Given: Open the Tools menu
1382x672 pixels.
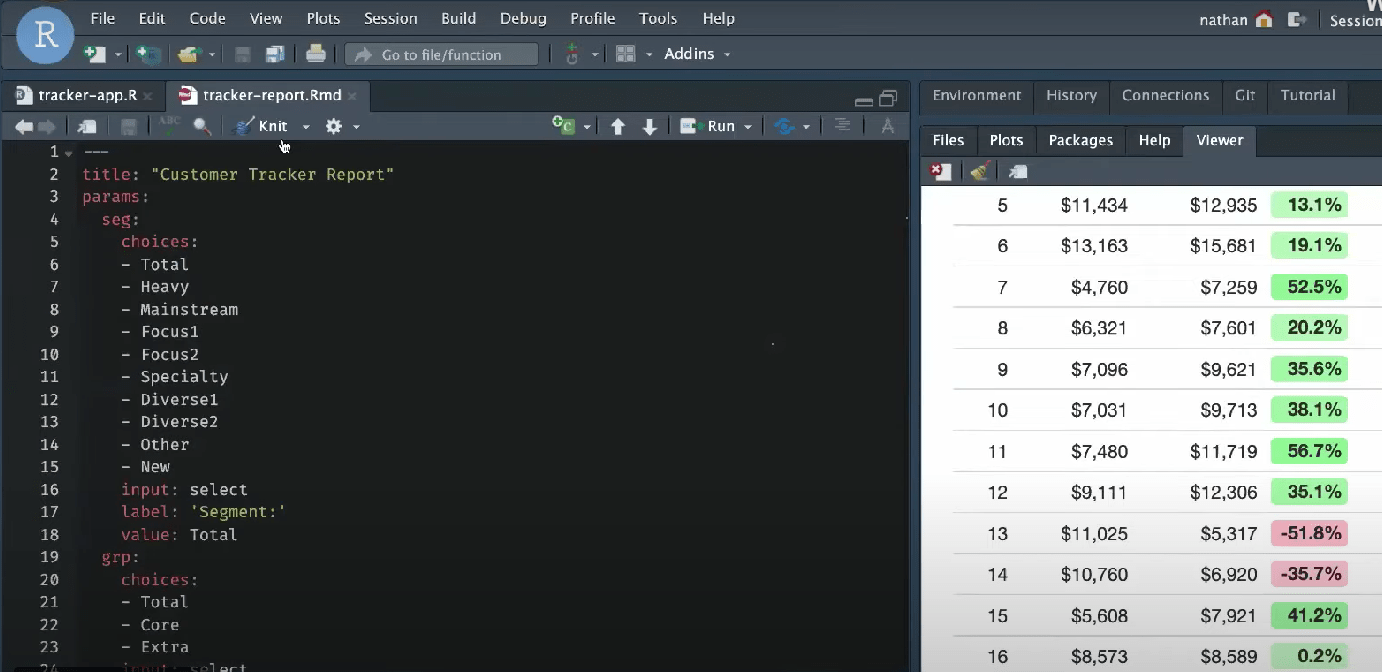Looking at the screenshot, I should pyautogui.click(x=658, y=19).
